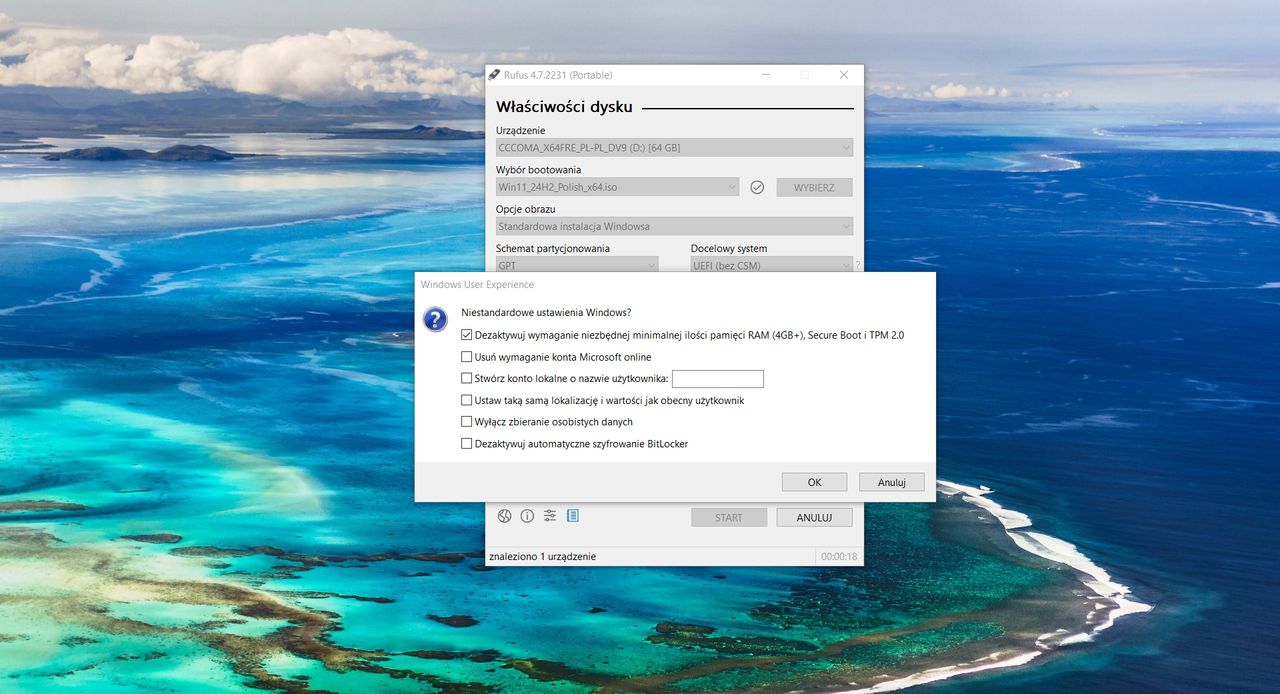Open the Rufus about info icon
Image resolution: width=1280 pixels, height=694 pixels.
(527, 516)
